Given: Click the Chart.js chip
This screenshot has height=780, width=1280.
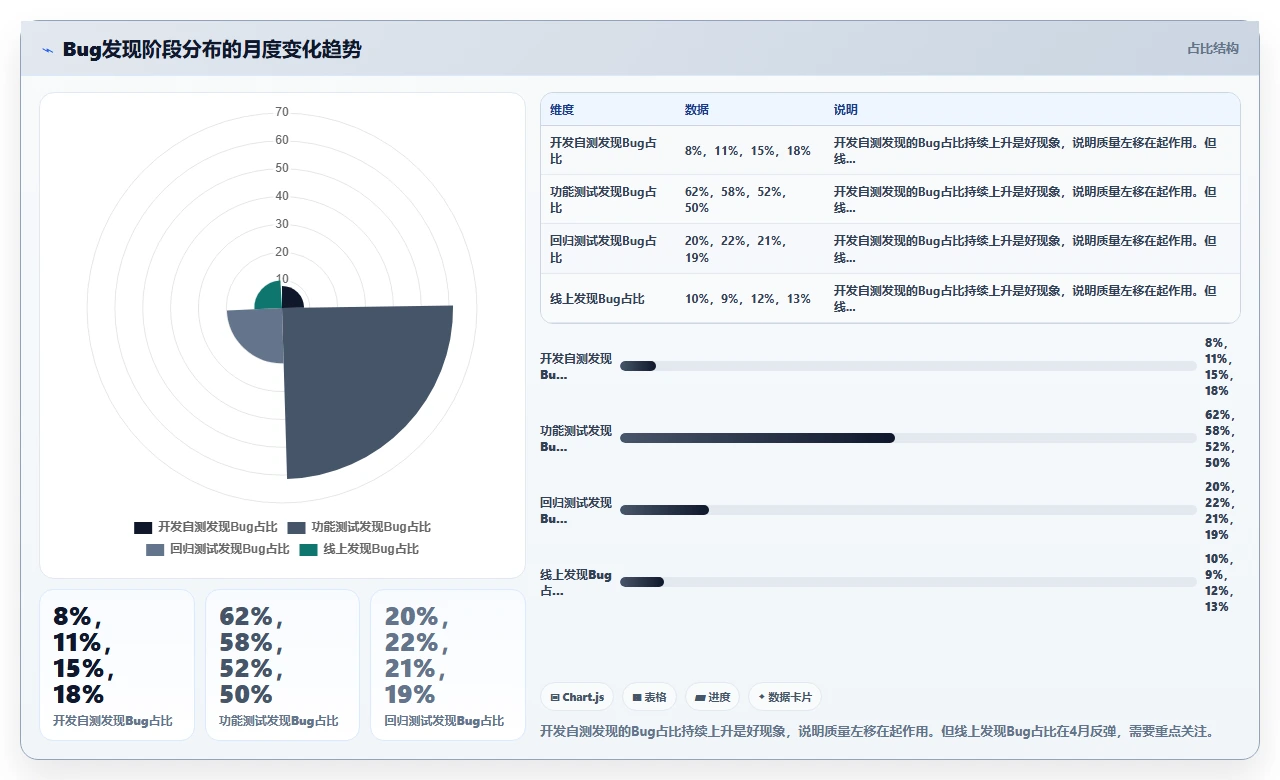Looking at the screenshot, I should pyautogui.click(x=578, y=697).
